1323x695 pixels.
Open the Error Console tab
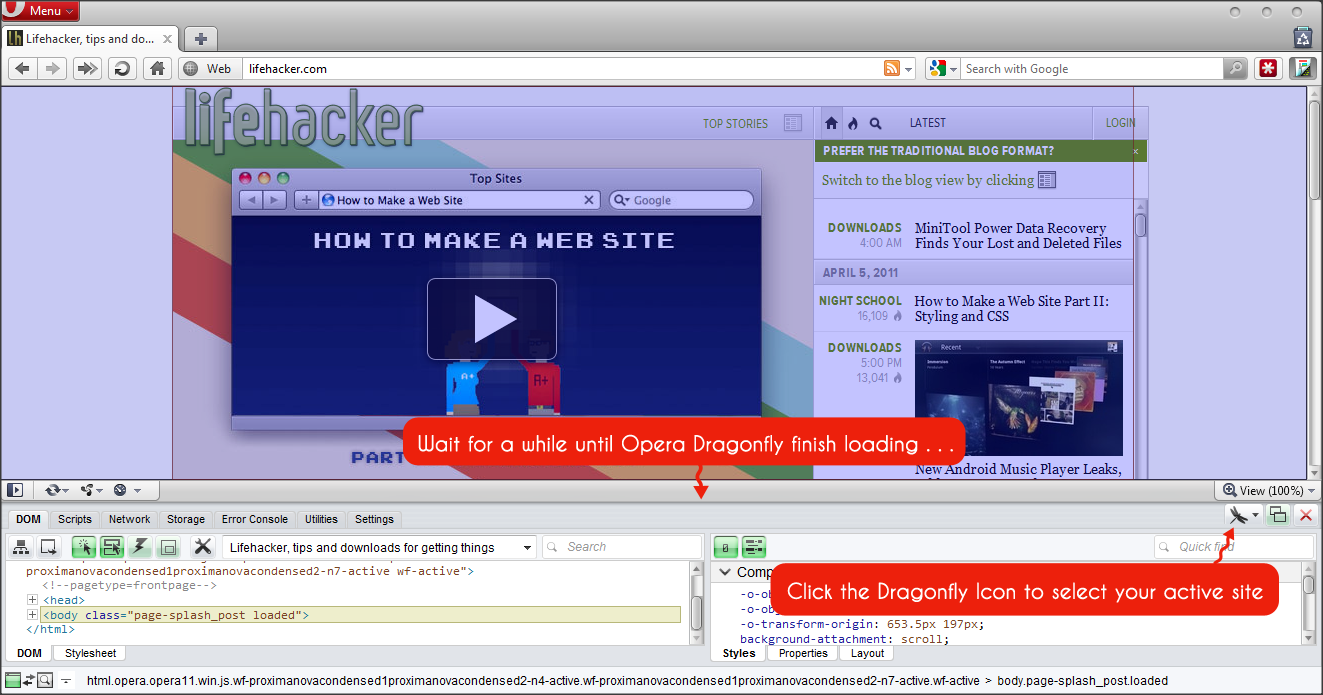[x=255, y=519]
